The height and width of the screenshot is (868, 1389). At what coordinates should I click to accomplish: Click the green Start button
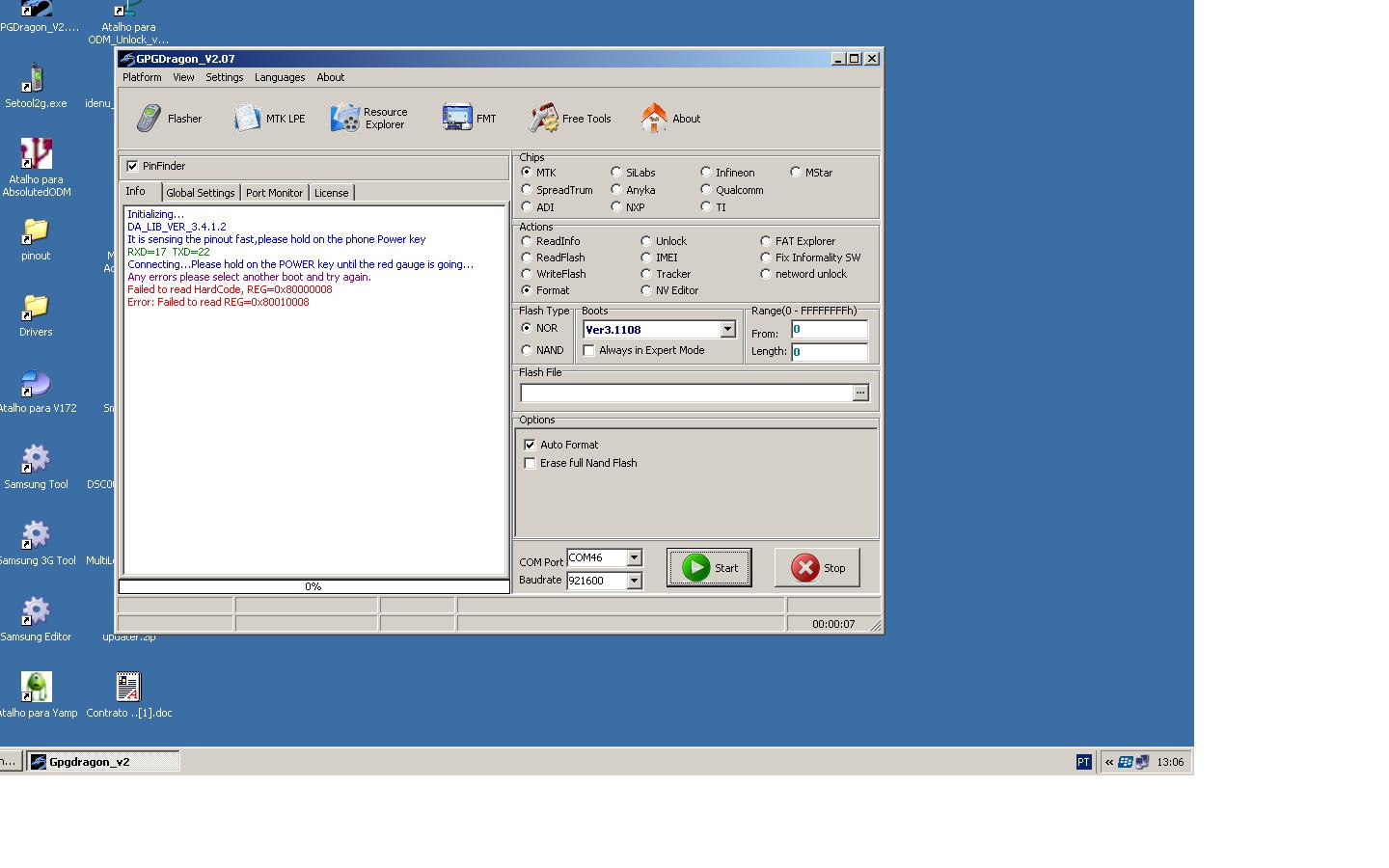pos(709,568)
